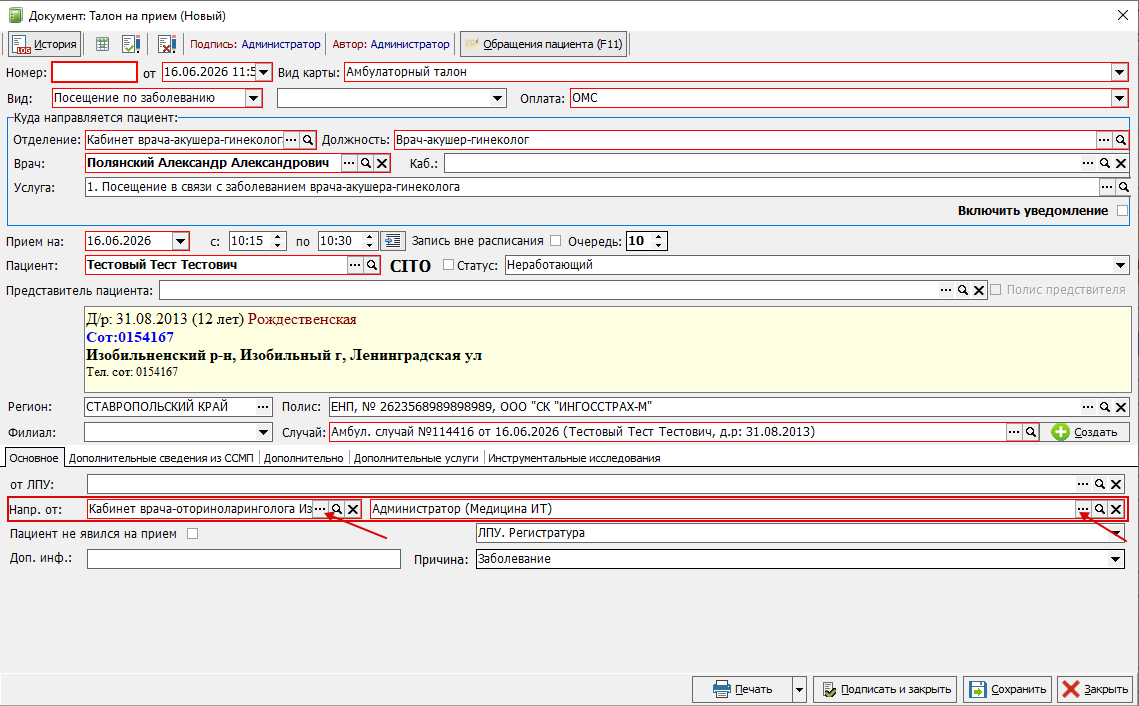Clear the Полис field with X icon
The height and width of the screenshot is (706, 1139).
coord(1121,407)
